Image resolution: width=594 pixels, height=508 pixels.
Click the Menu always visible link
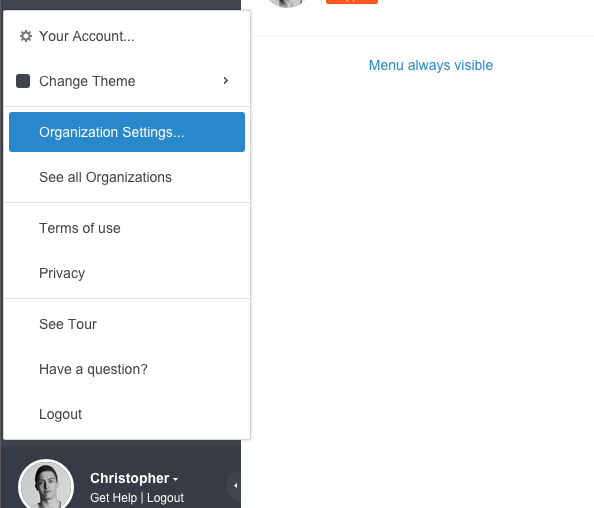coord(431,65)
